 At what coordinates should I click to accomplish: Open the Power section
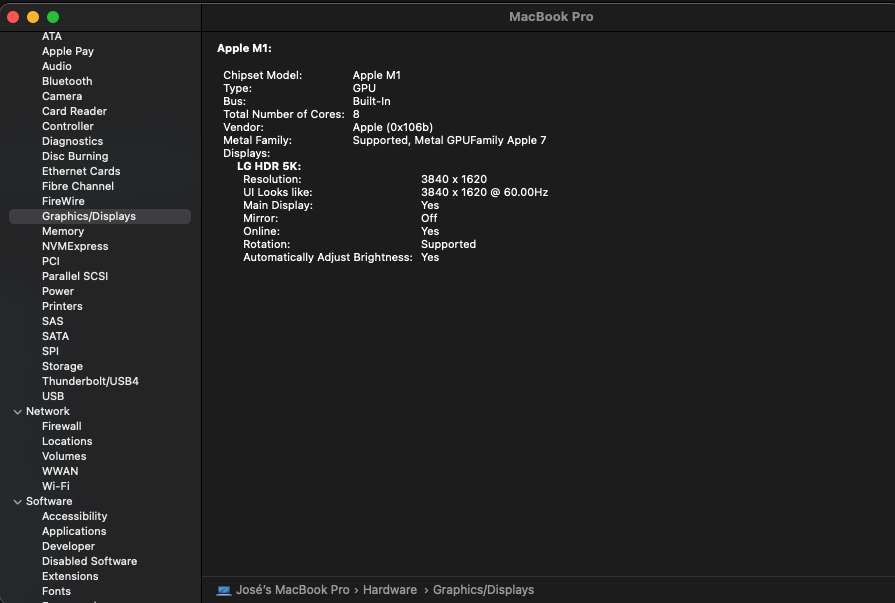[x=58, y=291]
